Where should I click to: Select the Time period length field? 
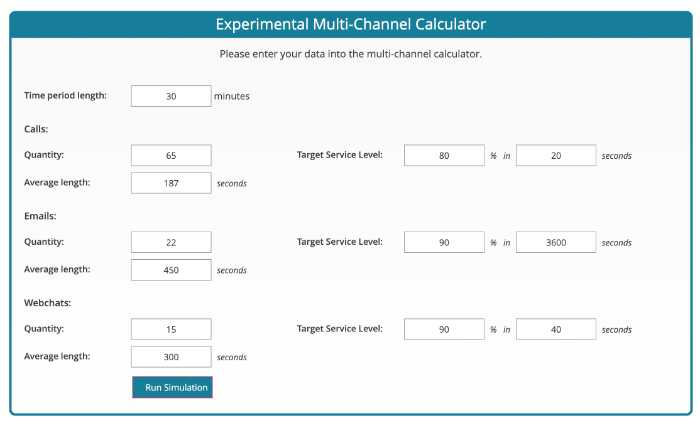pos(171,96)
